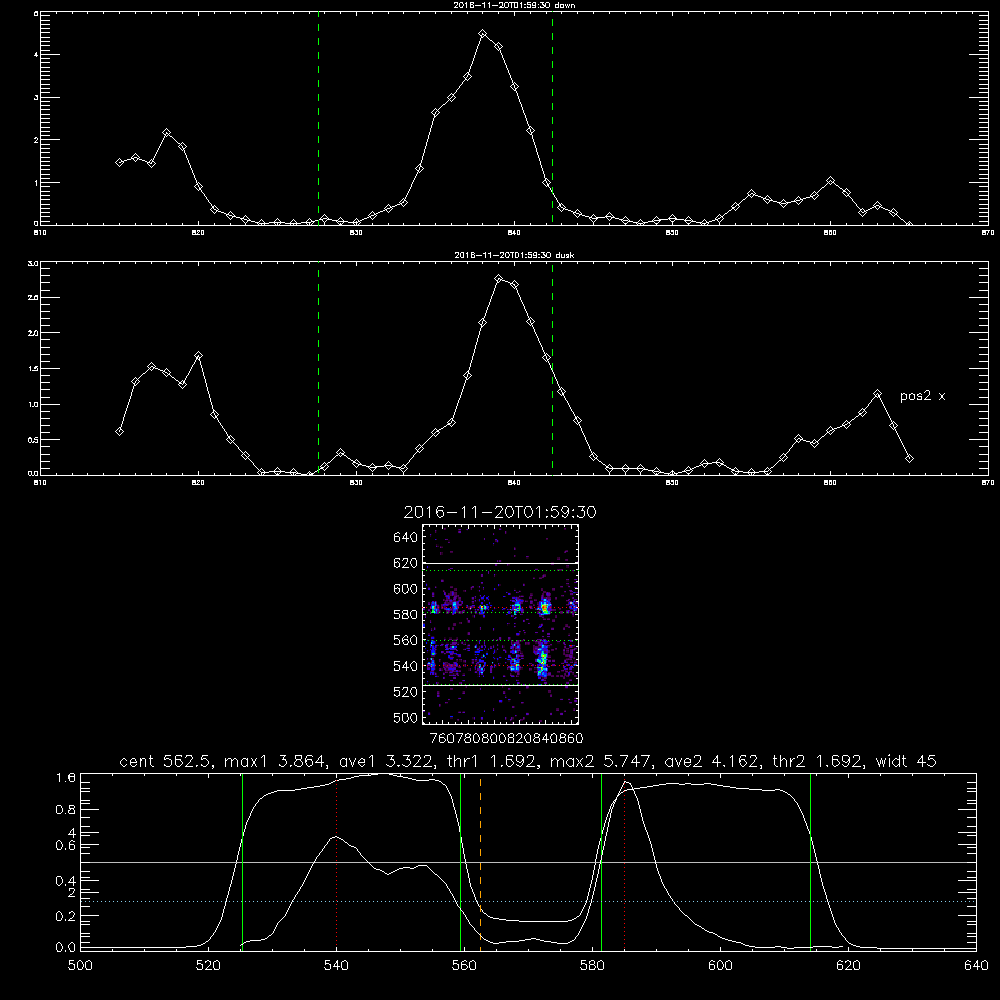The height and width of the screenshot is (1000, 1000).
Task: Click the 0.0 y-axis label in bottom plot
Action: 66,948
